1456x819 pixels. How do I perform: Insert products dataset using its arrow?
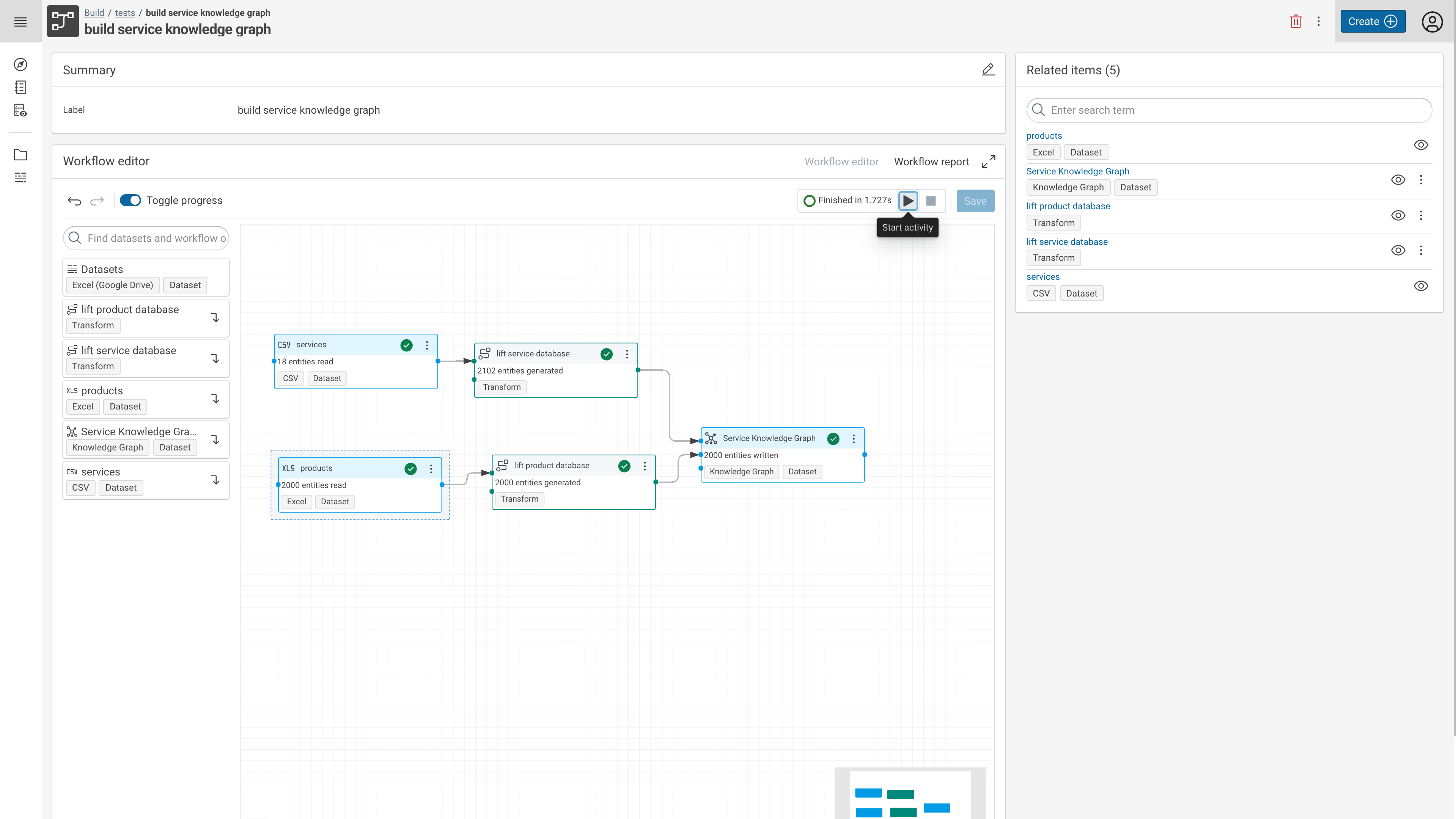pyautogui.click(x=215, y=398)
